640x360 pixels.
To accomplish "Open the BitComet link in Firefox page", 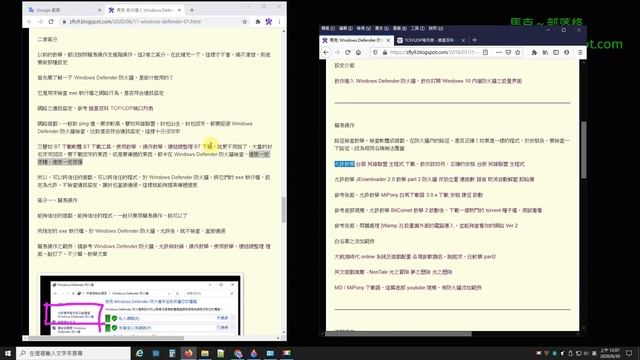I will coord(438,210).
